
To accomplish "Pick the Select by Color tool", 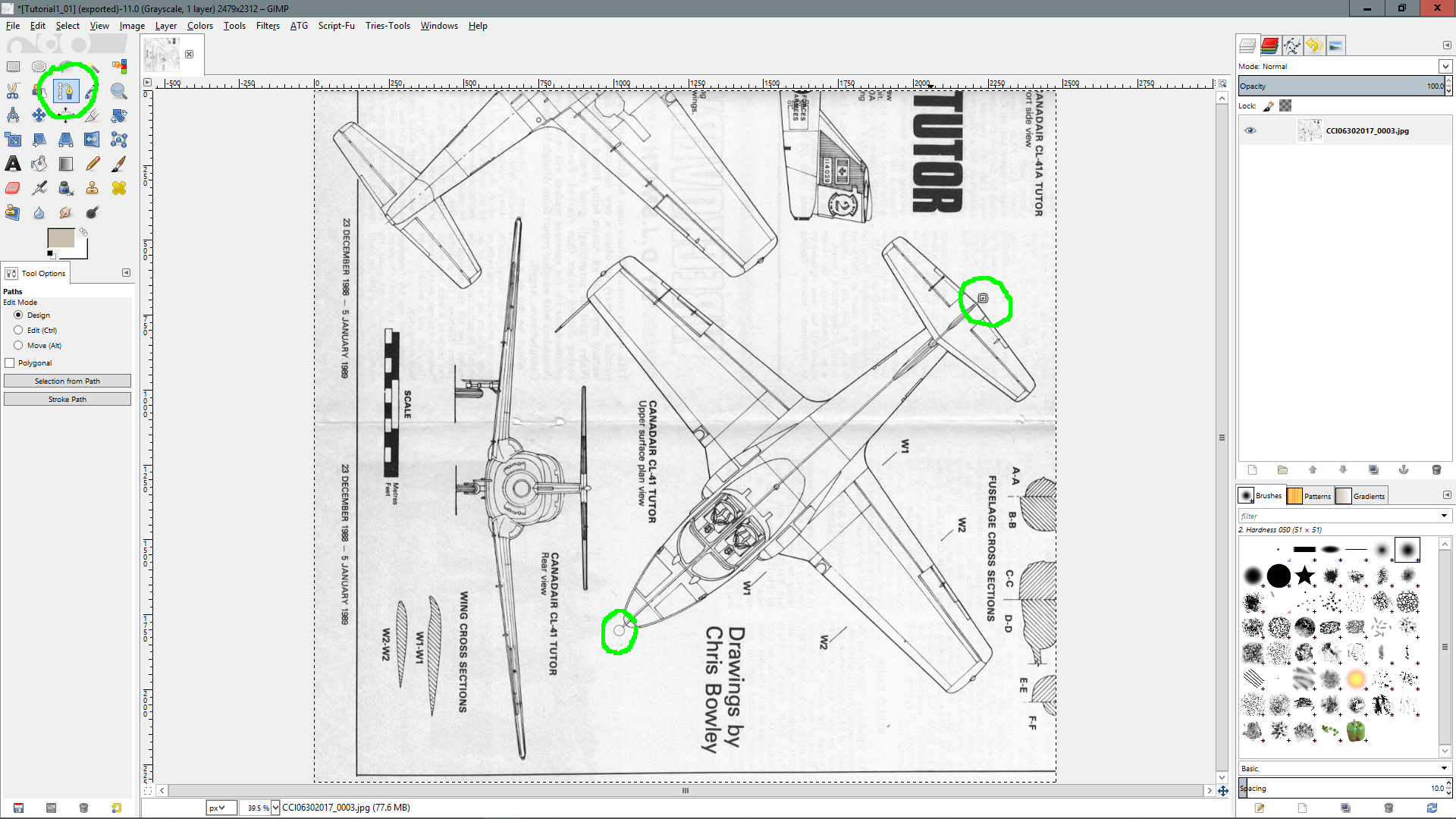I will tap(119, 67).
